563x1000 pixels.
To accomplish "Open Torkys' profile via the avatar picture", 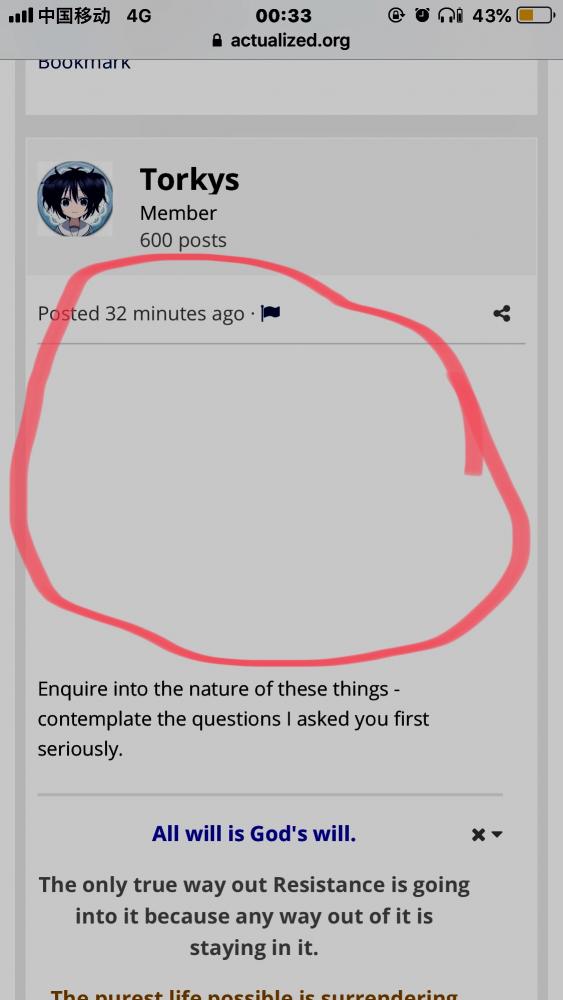I will click(75, 199).
